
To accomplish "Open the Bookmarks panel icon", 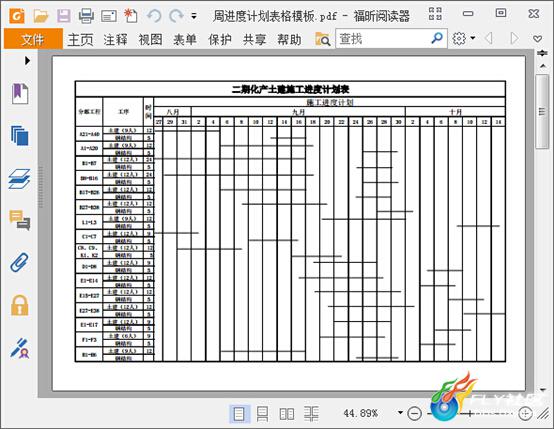I will (x=20, y=94).
